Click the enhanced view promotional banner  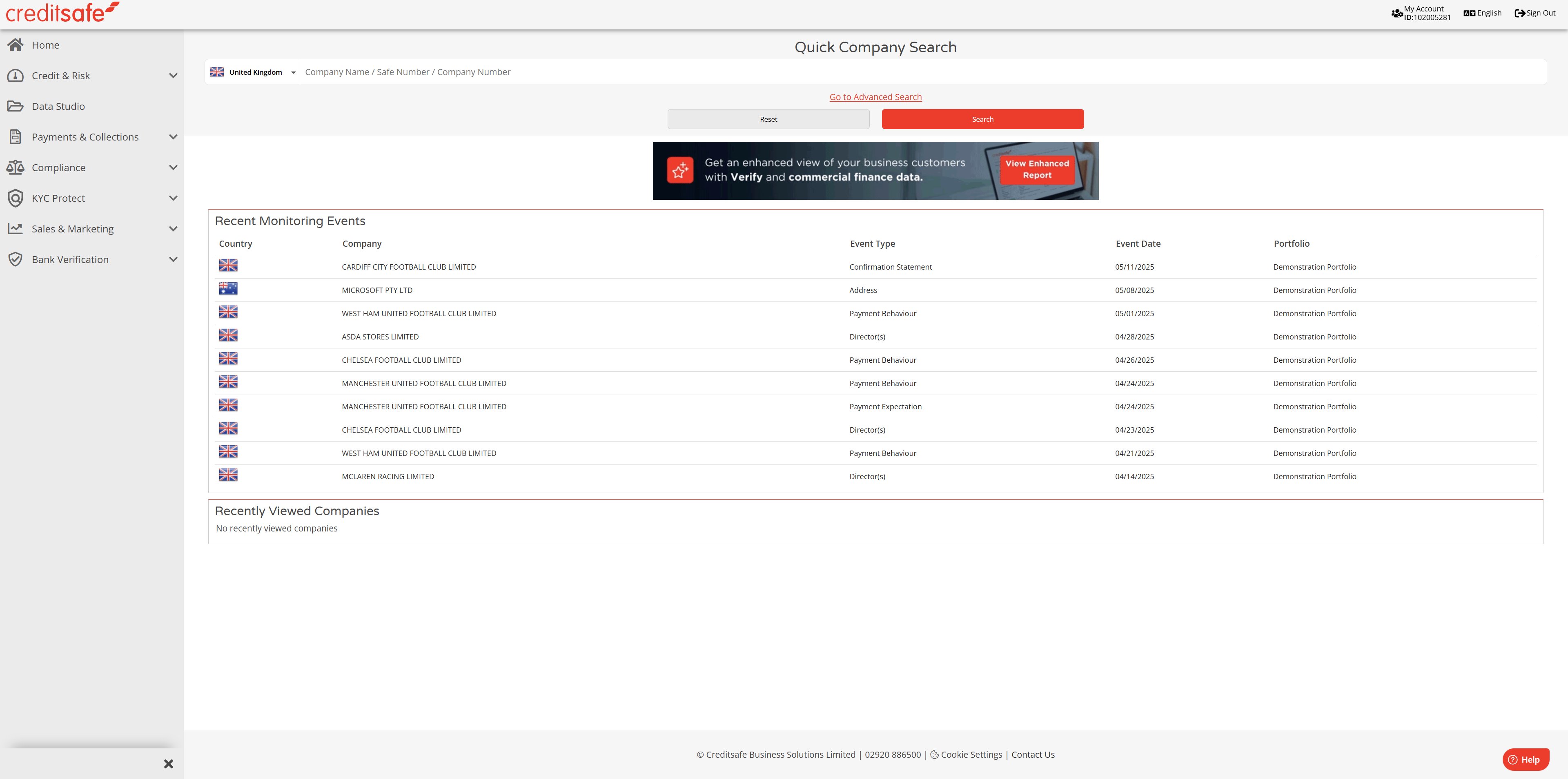point(875,170)
